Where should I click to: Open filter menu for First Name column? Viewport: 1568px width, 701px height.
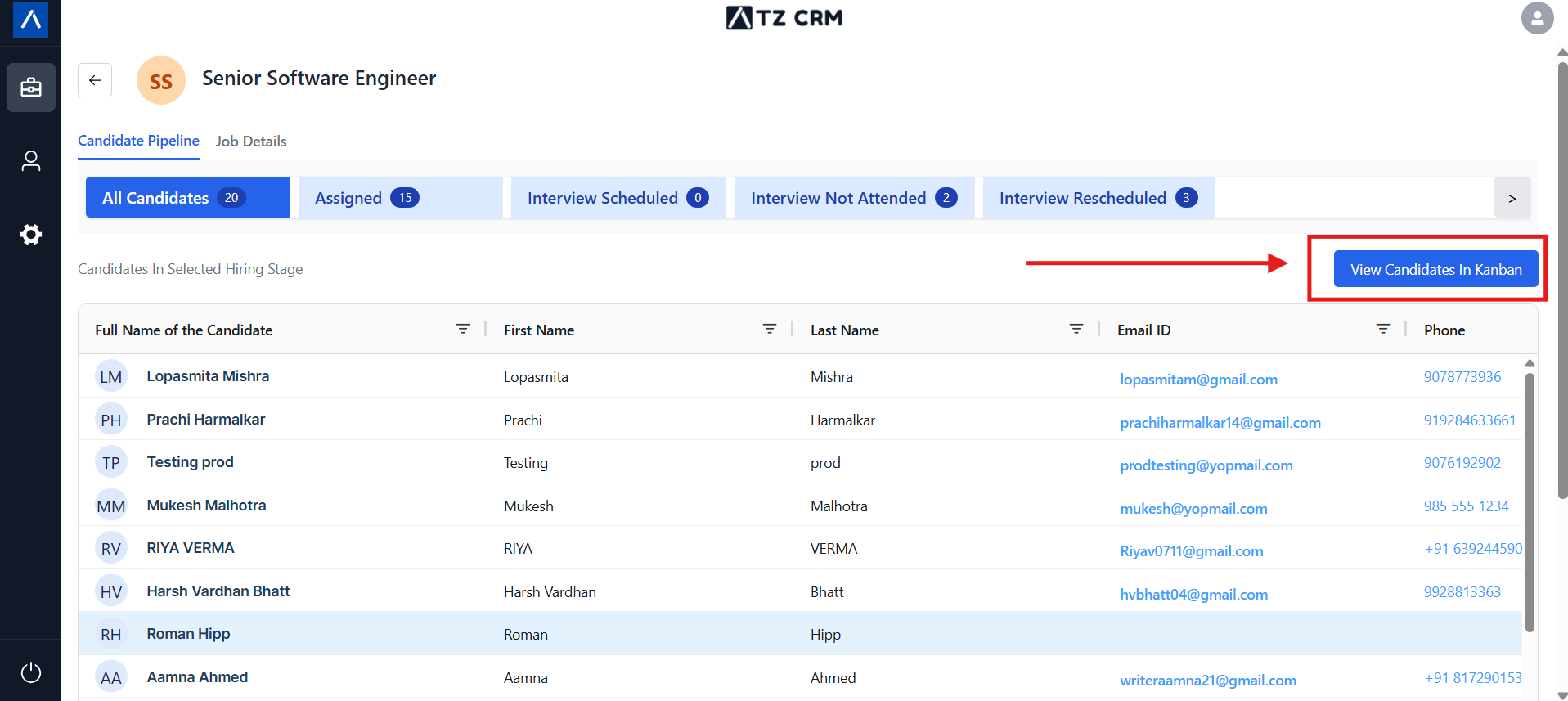[x=770, y=329]
